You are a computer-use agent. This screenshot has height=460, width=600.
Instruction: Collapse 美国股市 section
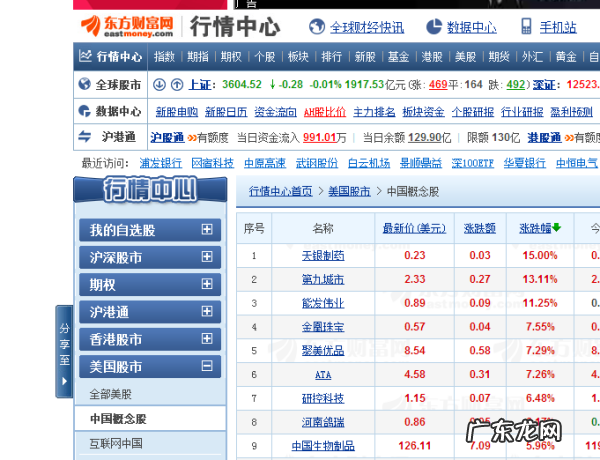point(207,366)
